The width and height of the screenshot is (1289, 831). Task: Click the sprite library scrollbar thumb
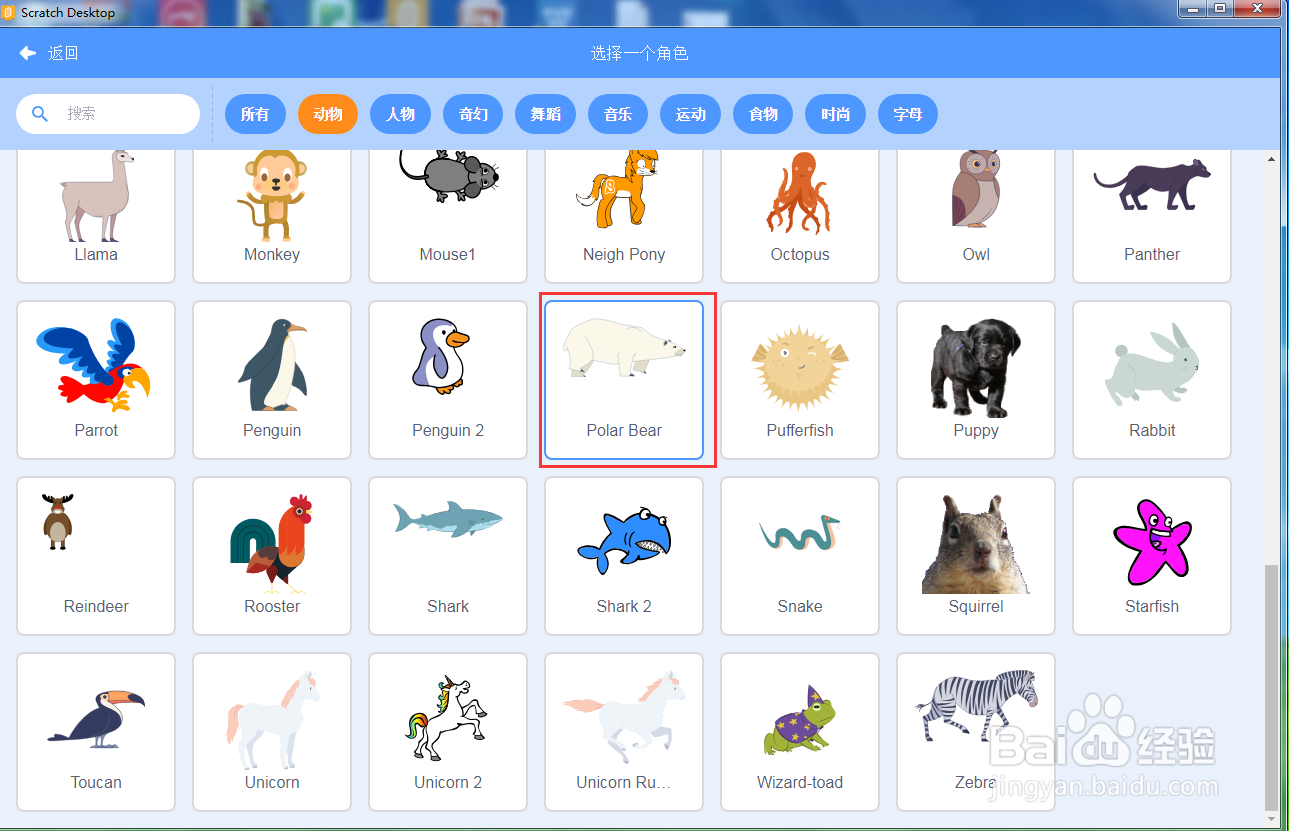click(1272, 688)
